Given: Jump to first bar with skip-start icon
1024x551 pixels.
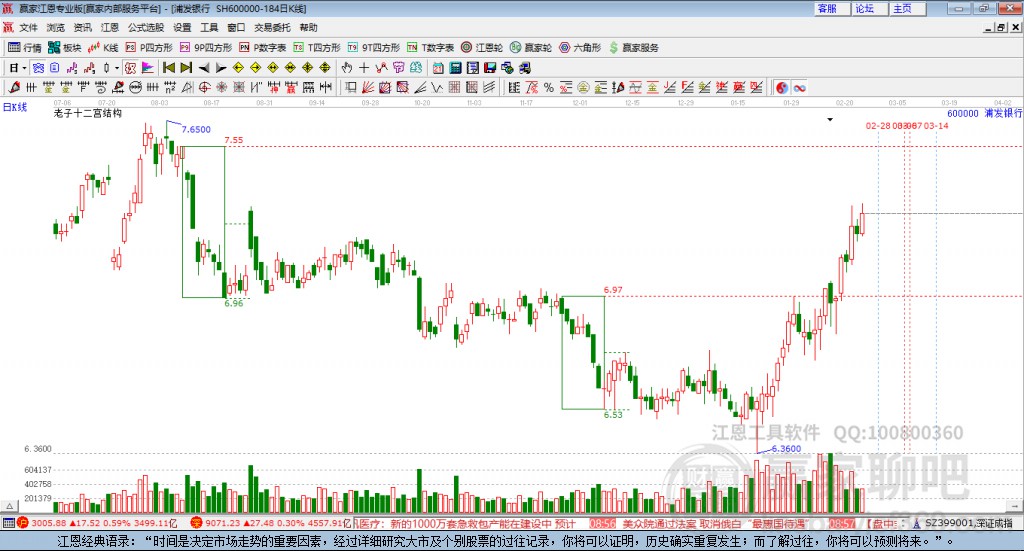Looking at the screenshot, I should pos(169,68).
